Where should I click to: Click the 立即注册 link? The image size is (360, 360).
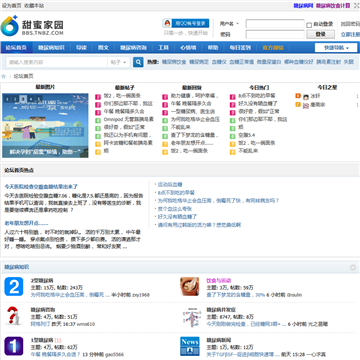pos(350,34)
